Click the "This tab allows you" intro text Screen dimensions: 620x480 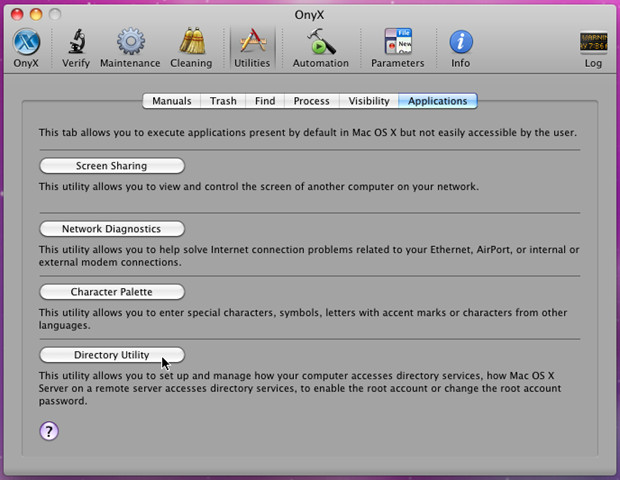308,132
